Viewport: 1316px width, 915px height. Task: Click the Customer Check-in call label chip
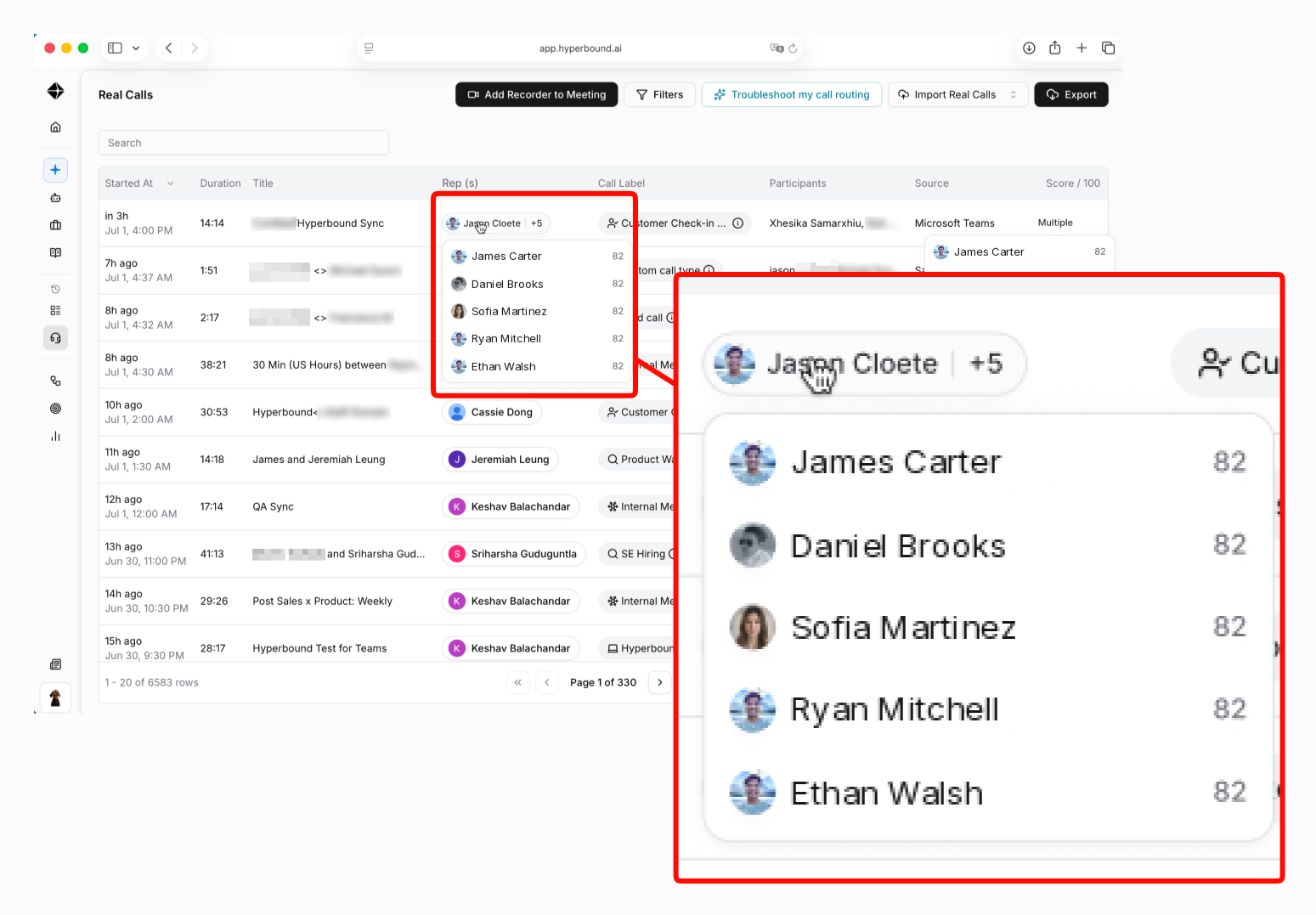pyautogui.click(x=675, y=223)
